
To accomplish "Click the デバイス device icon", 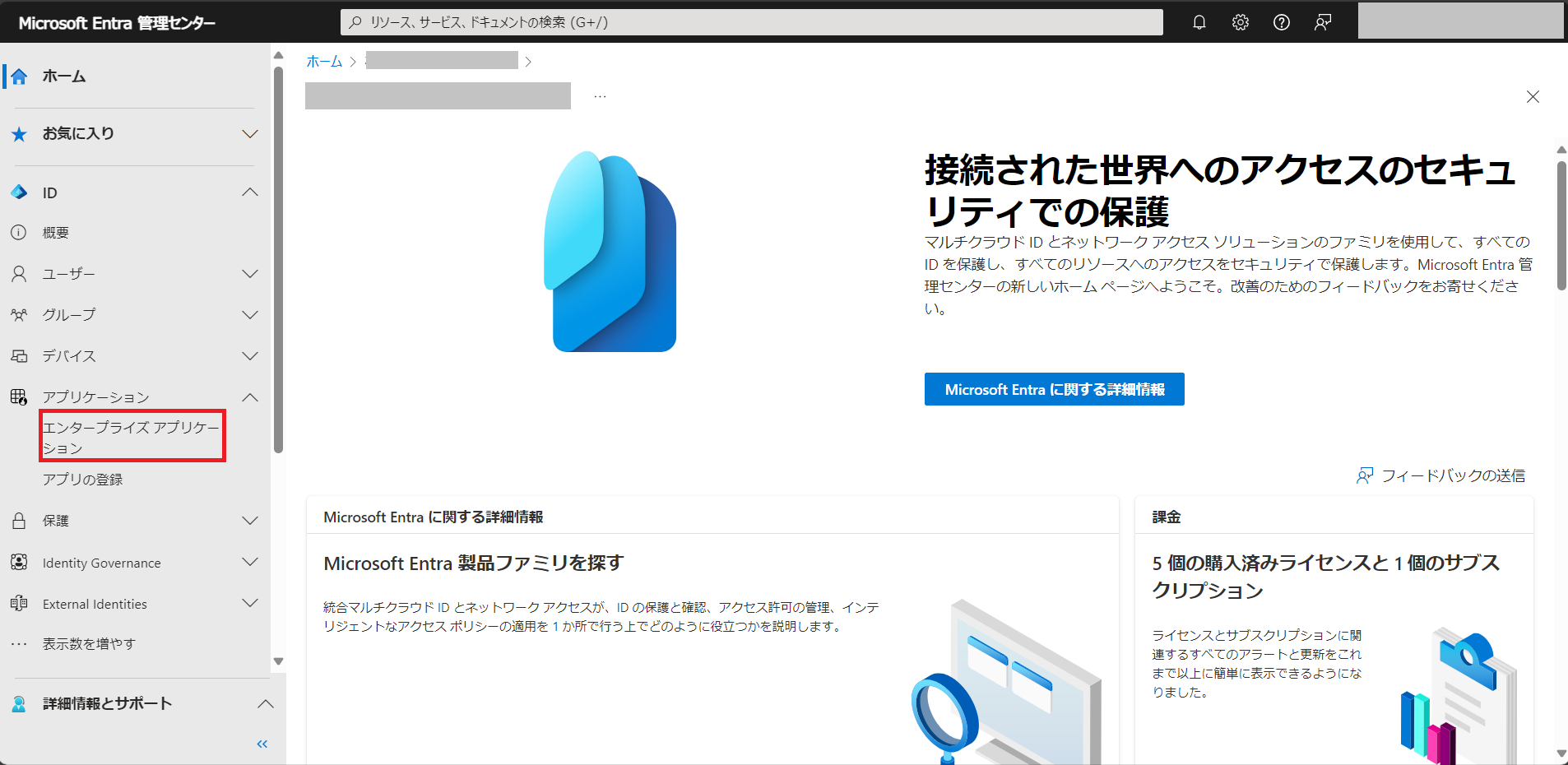I will click(x=19, y=356).
